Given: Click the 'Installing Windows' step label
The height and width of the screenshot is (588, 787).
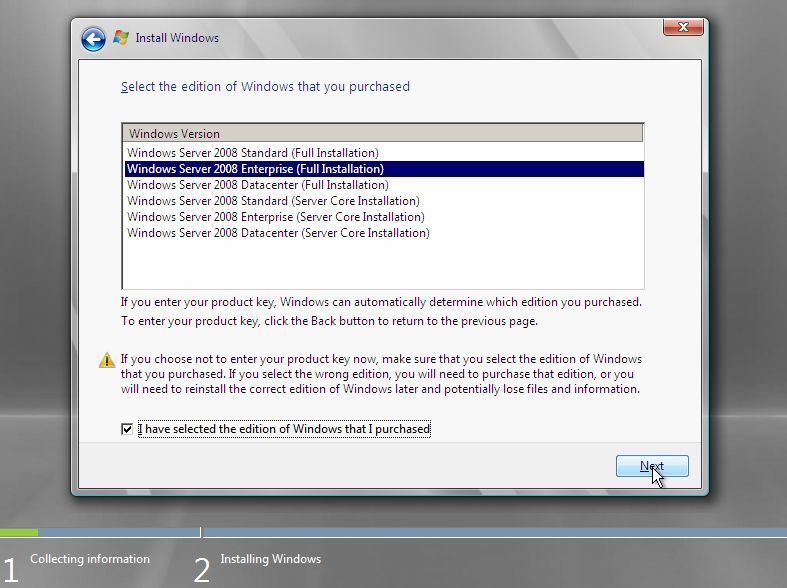Looking at the screenshot, I should point(271,559).
